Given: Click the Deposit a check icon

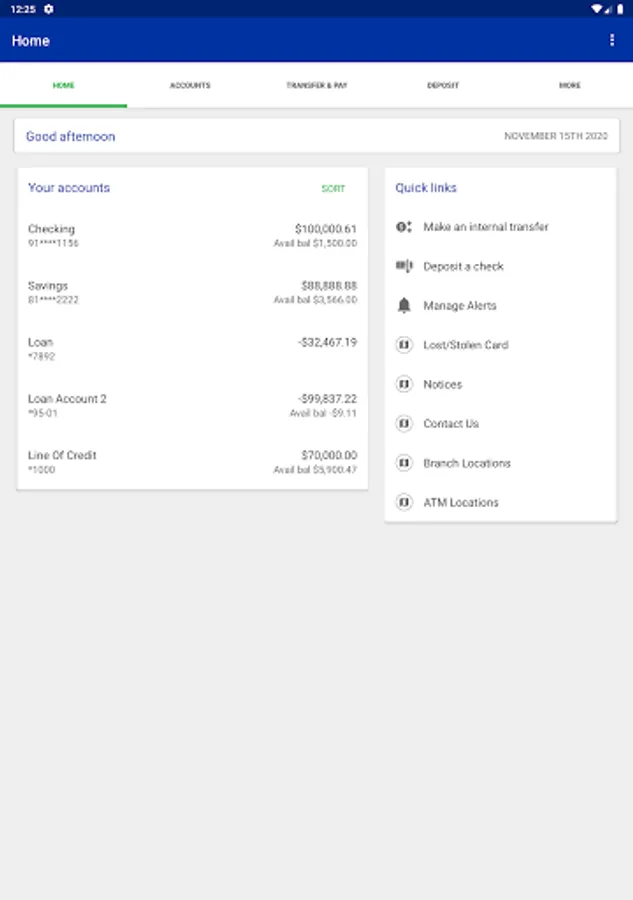Looking at the screenshot, I should click(404, 266).
